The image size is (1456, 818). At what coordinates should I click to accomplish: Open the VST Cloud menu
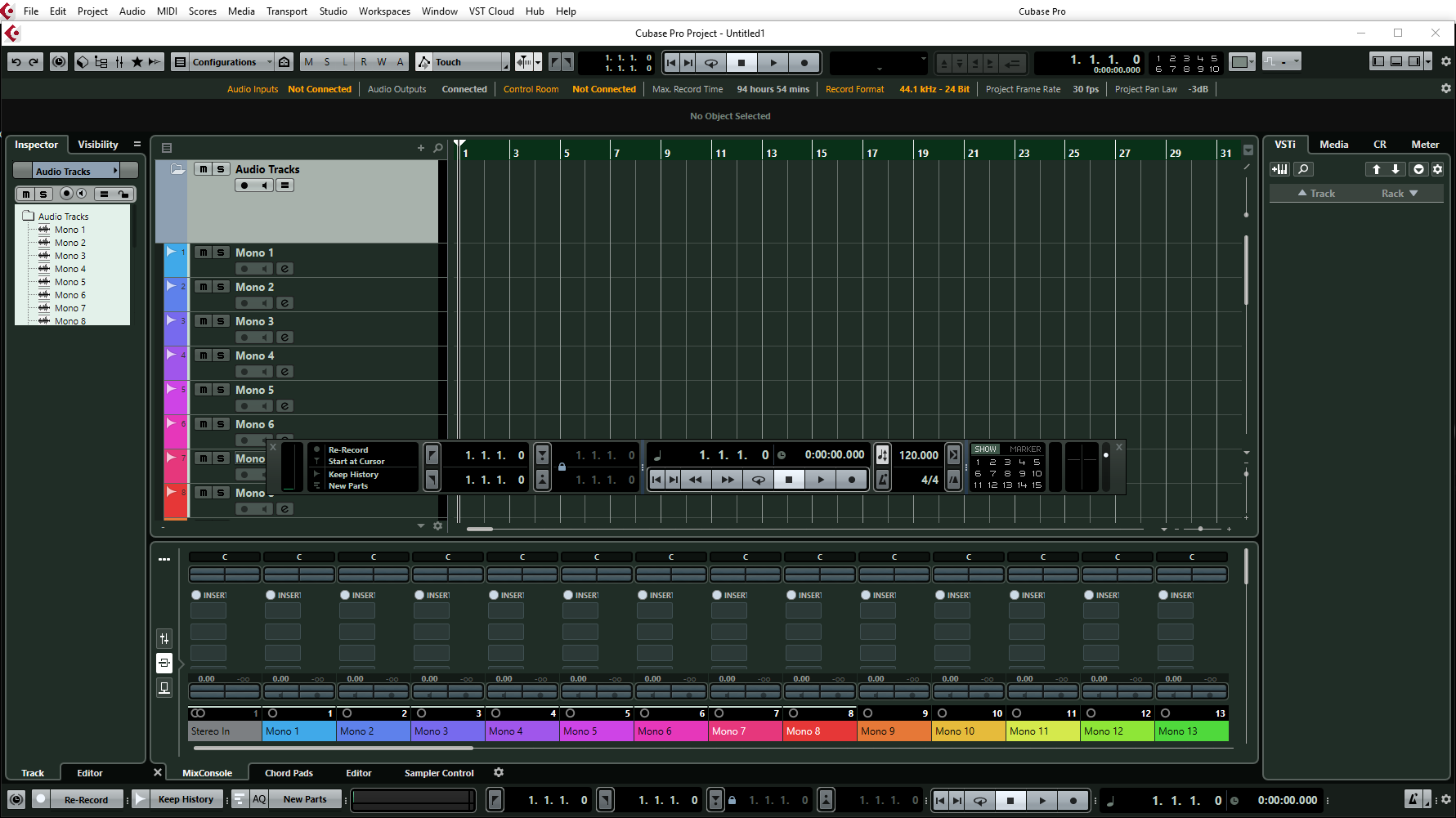(491, 11)
